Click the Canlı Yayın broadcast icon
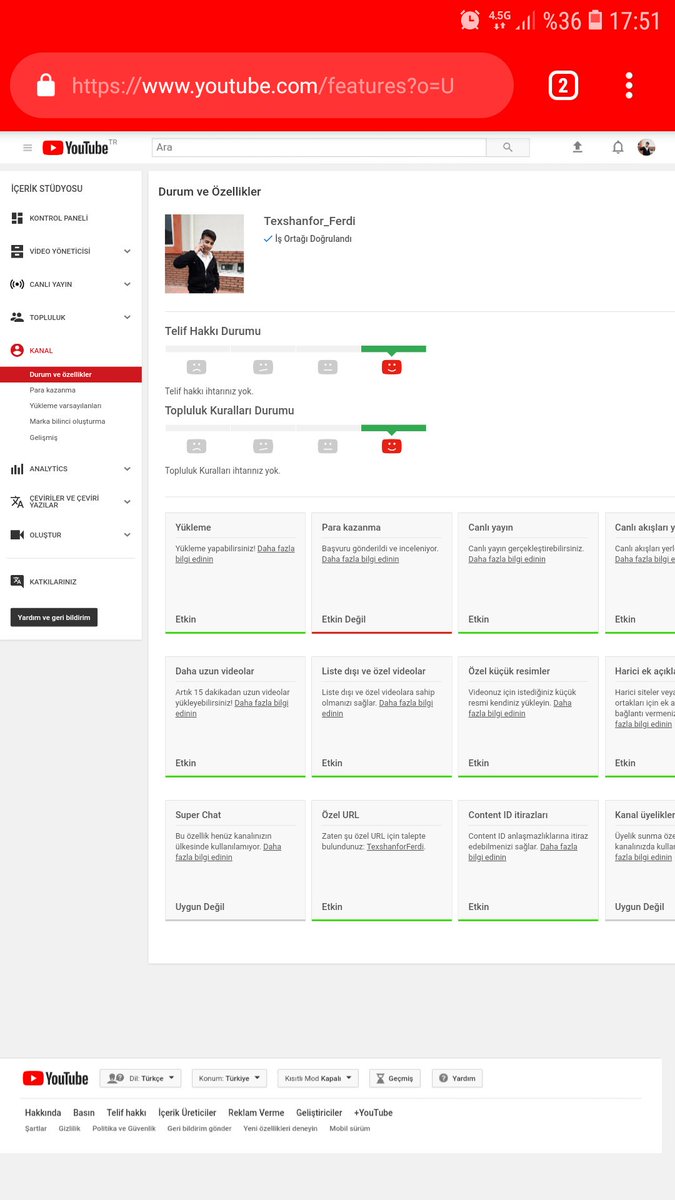Screen dimensions: 675x1200 17,284
